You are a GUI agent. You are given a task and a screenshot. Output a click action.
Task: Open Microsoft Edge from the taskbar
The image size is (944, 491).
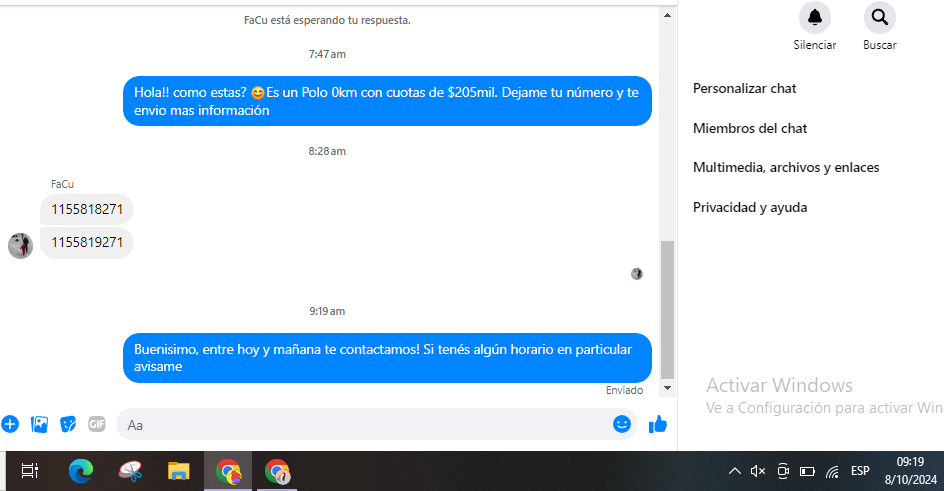click(x=80, y=471)
